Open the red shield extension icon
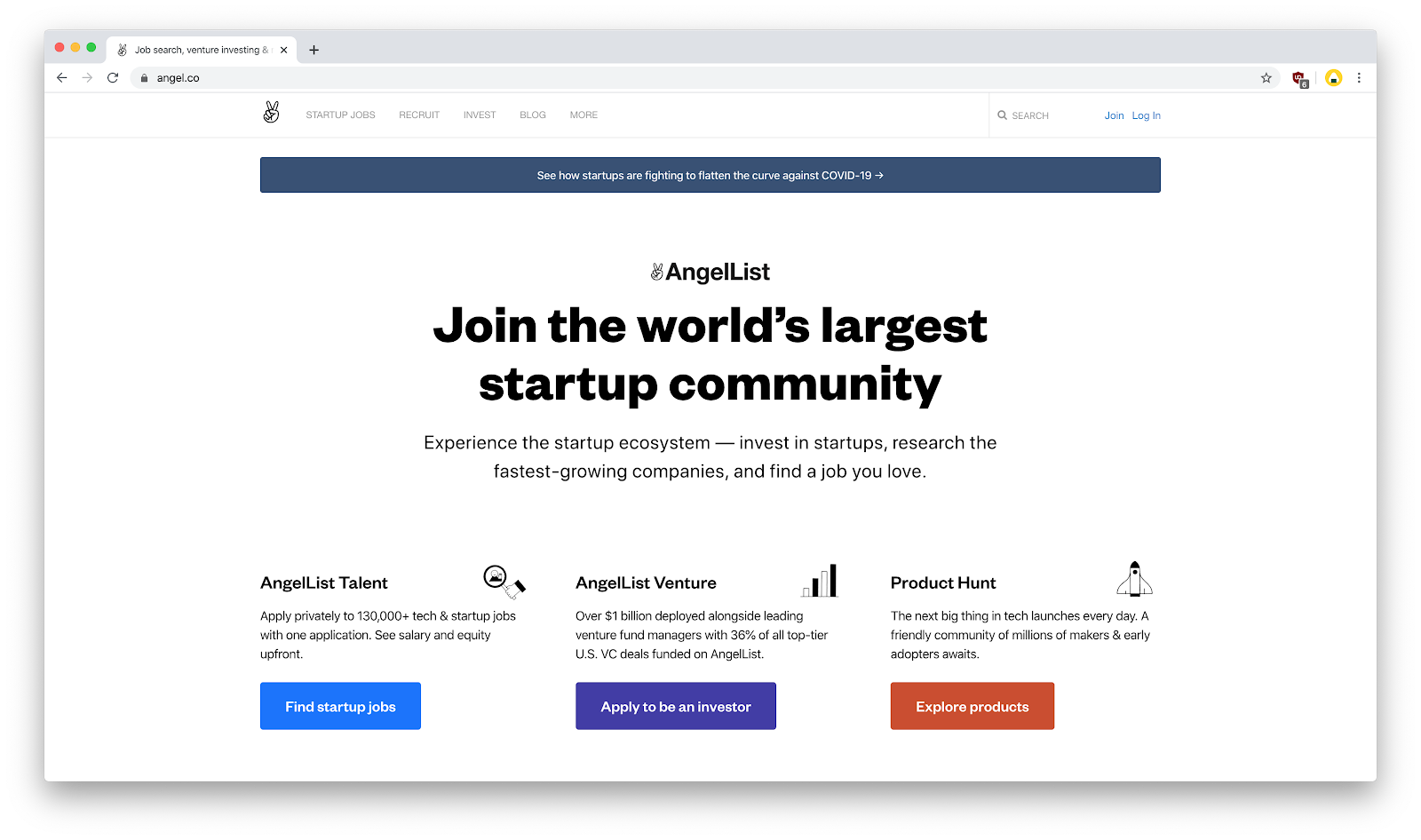The image size is (1421, 840). point(1300,79)
